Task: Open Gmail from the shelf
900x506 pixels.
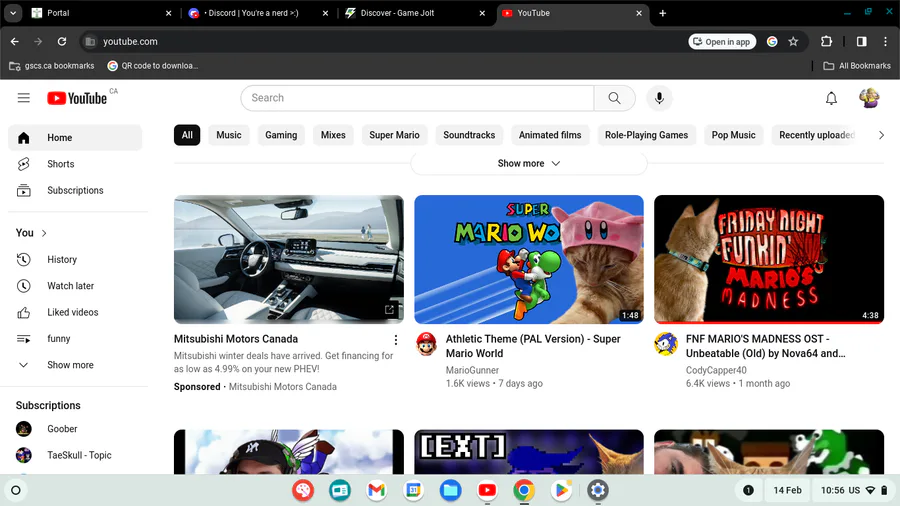Action: tap(377, 490)
